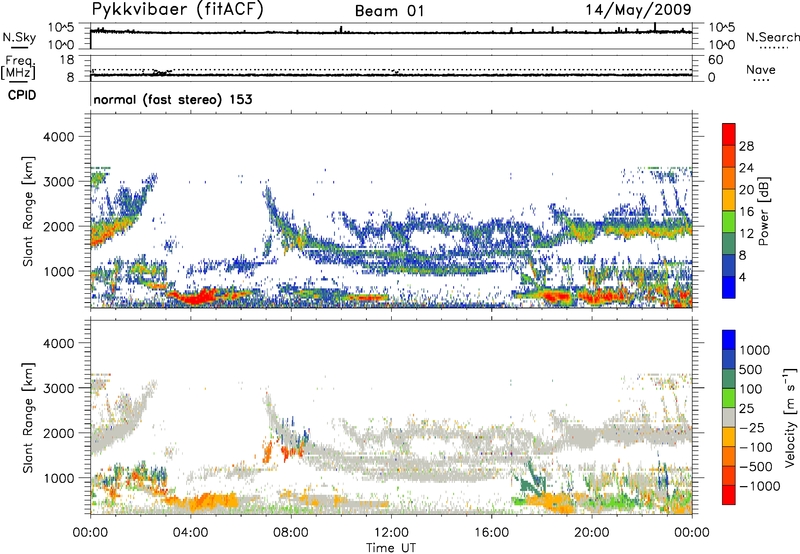This screenshot has height=554, width=800.
Task: Click the 4 tick on the Power scale
Action: 743,277
